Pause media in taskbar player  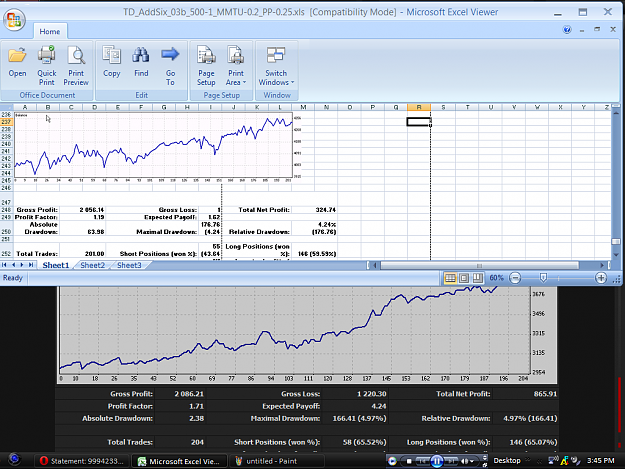(437, 461)
